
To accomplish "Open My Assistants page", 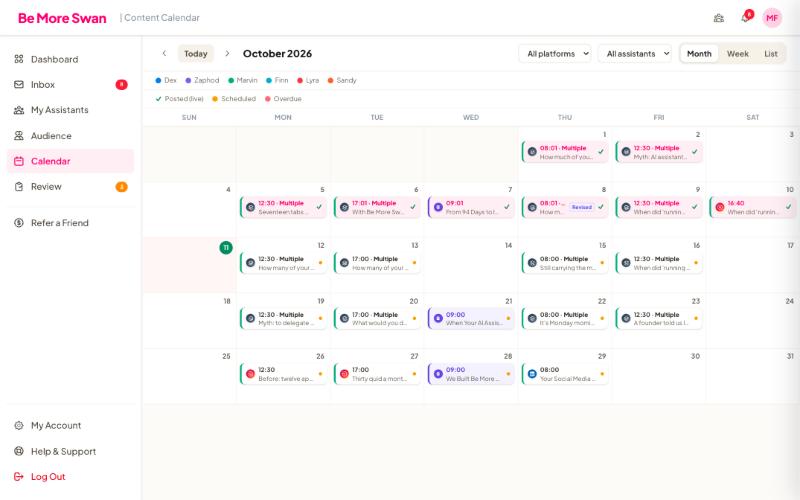I will (70, 110).
